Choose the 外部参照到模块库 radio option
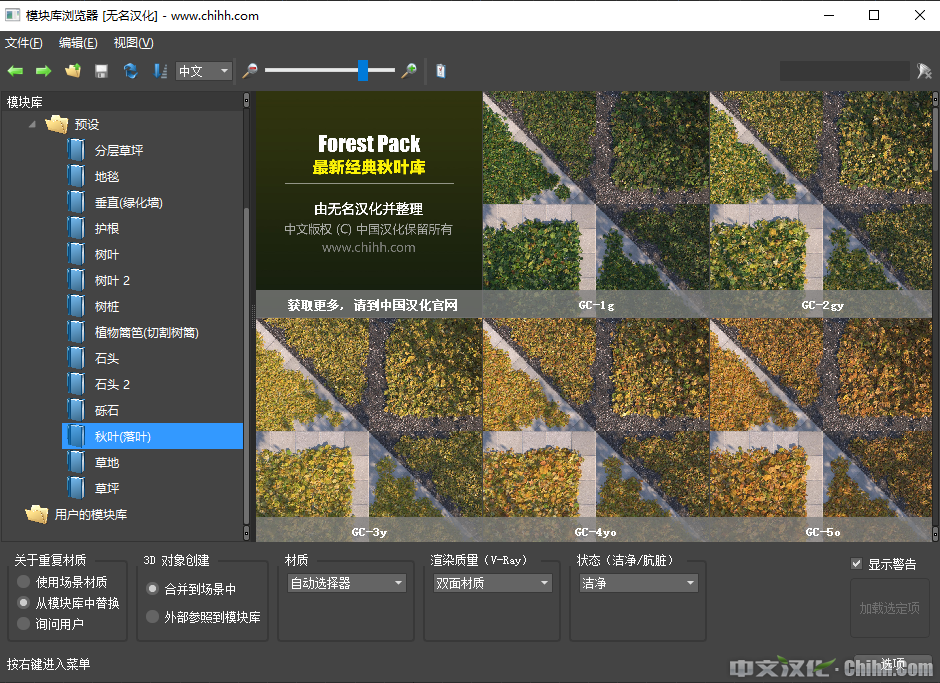Viewport: 940px width, 683px height. pos(153,617)
